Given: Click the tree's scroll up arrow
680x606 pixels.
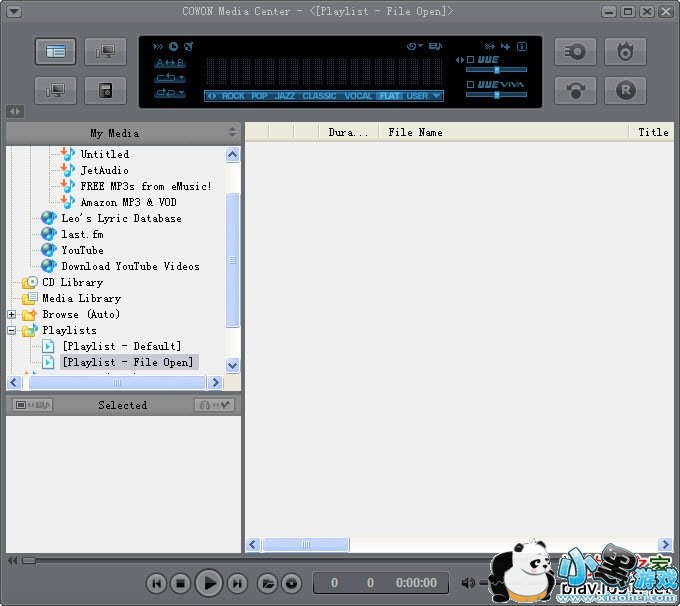Looking at the screenshot, I should pos(232,154).
